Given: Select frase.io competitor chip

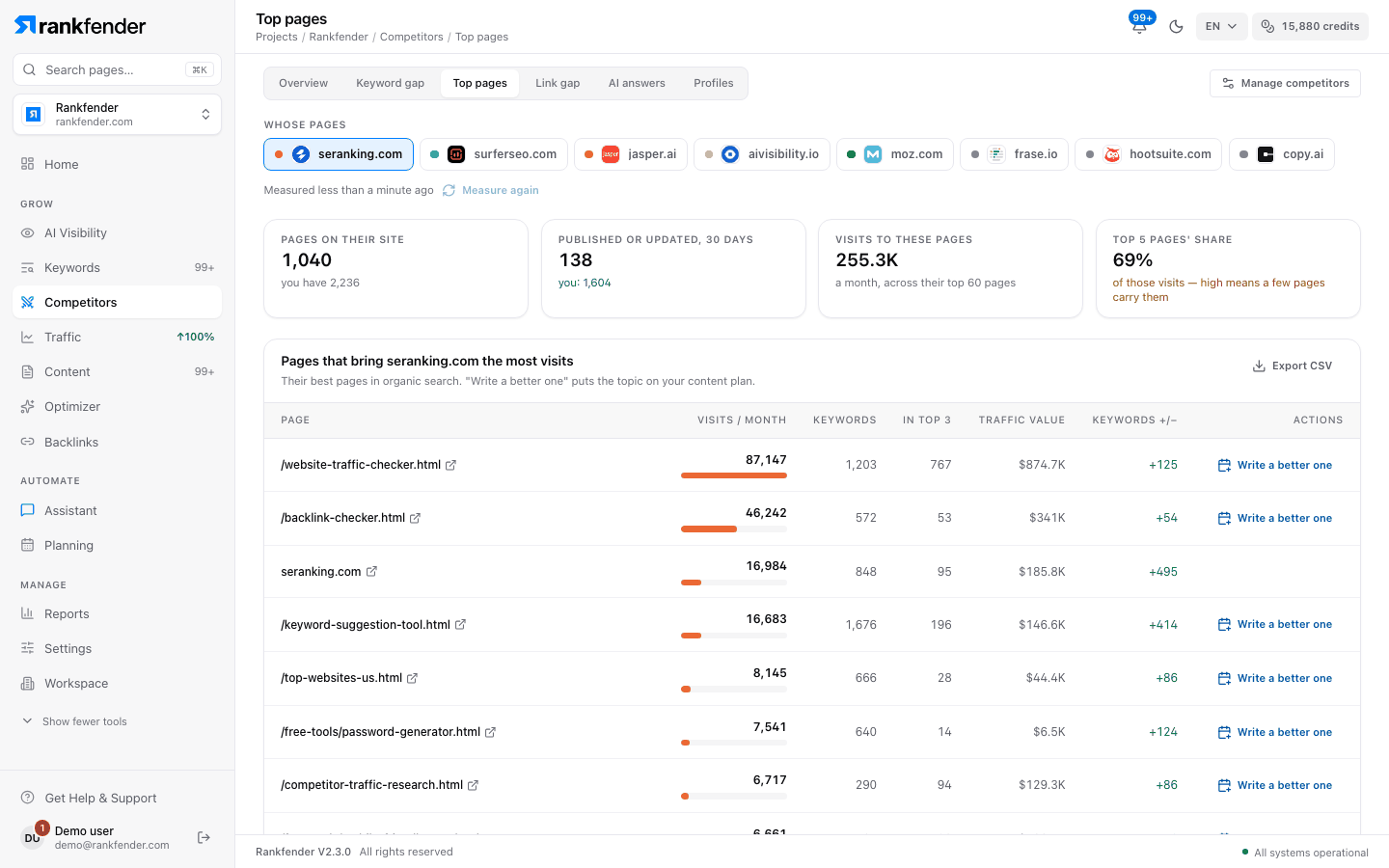Looking at the screenshot, I should point(1014,154).
